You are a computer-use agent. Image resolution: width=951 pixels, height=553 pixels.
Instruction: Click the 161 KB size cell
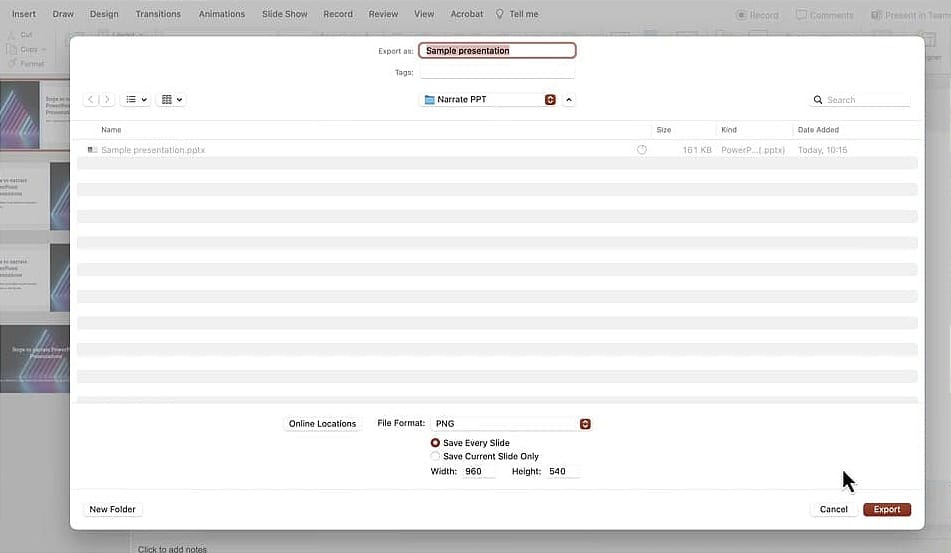[697, 150]
